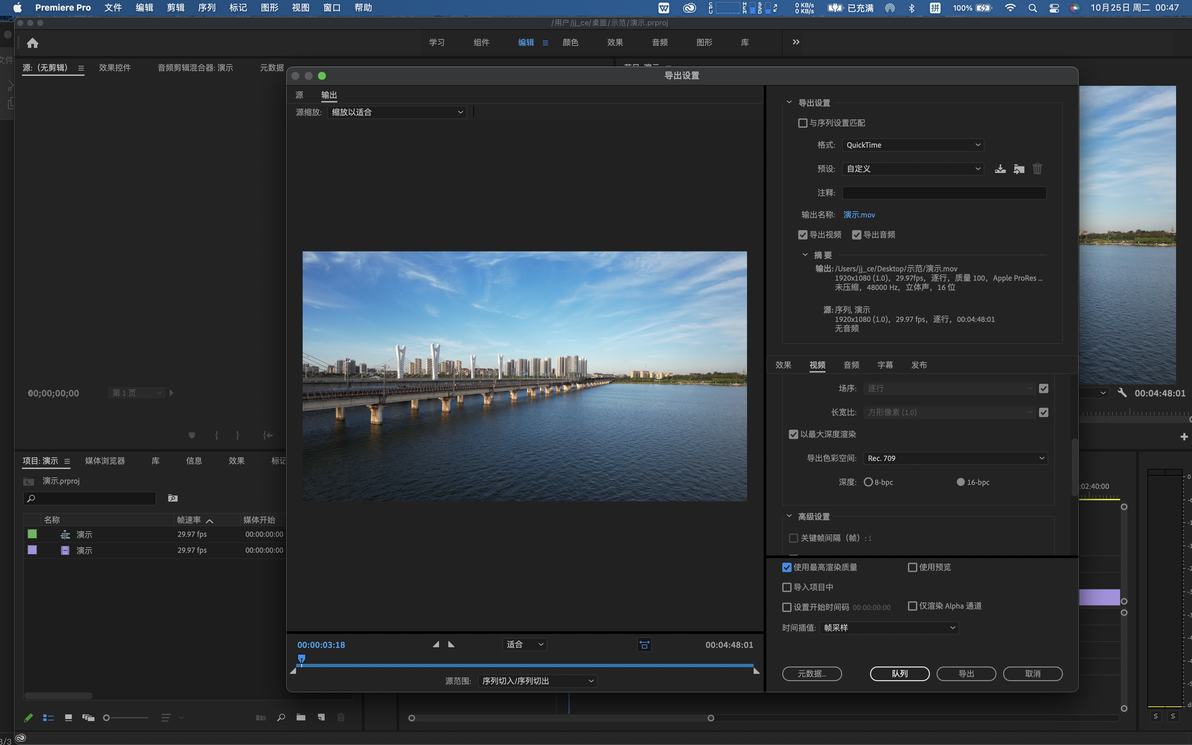Click the Home icon in Premiere
The width and height of the screenshot is (1192, 745).
pyautogui.click(x=32, y=43)
